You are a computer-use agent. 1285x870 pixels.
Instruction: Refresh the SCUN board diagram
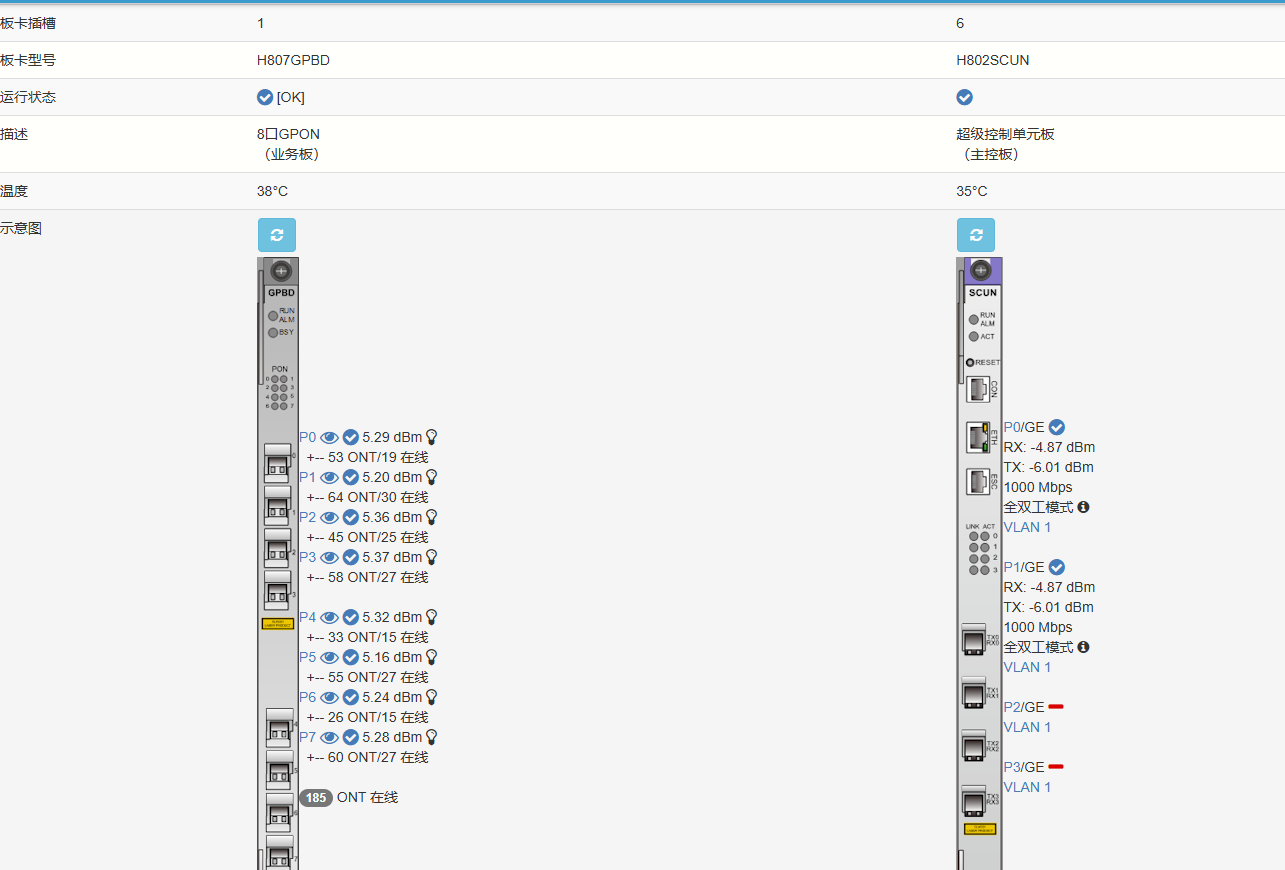[x=976, y=235]
